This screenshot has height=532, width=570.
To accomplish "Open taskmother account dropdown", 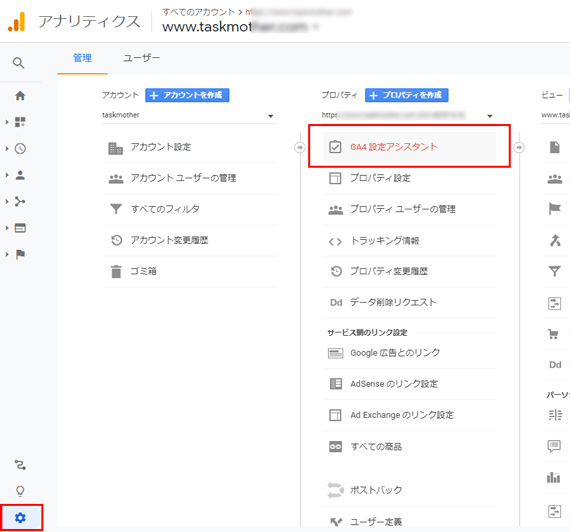I will pos(189,116).
